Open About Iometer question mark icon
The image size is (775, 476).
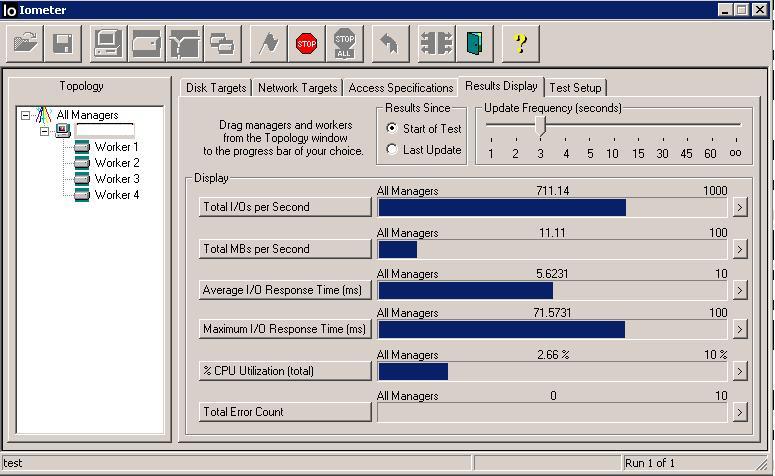pyautogui.click(x=520, y=44)
